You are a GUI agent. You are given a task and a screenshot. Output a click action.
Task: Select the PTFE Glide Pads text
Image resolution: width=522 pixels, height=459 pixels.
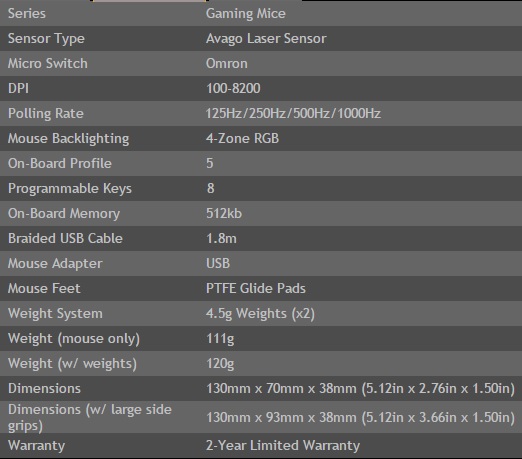tap(256, 288)
